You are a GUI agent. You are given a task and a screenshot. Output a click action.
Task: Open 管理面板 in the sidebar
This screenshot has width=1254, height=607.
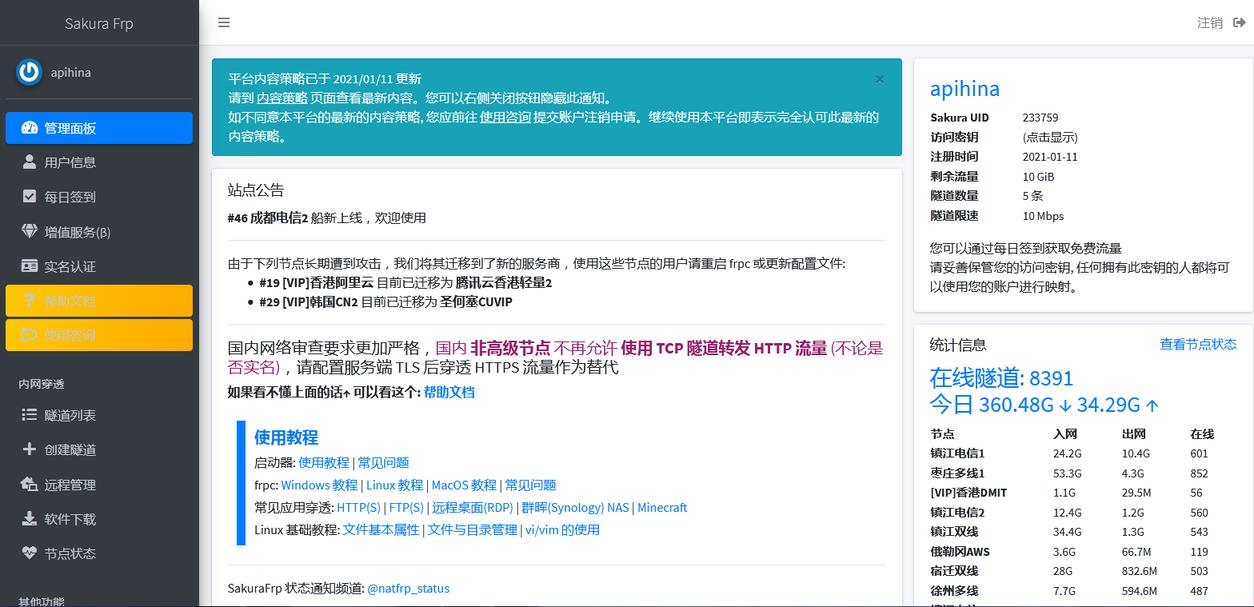99,128
